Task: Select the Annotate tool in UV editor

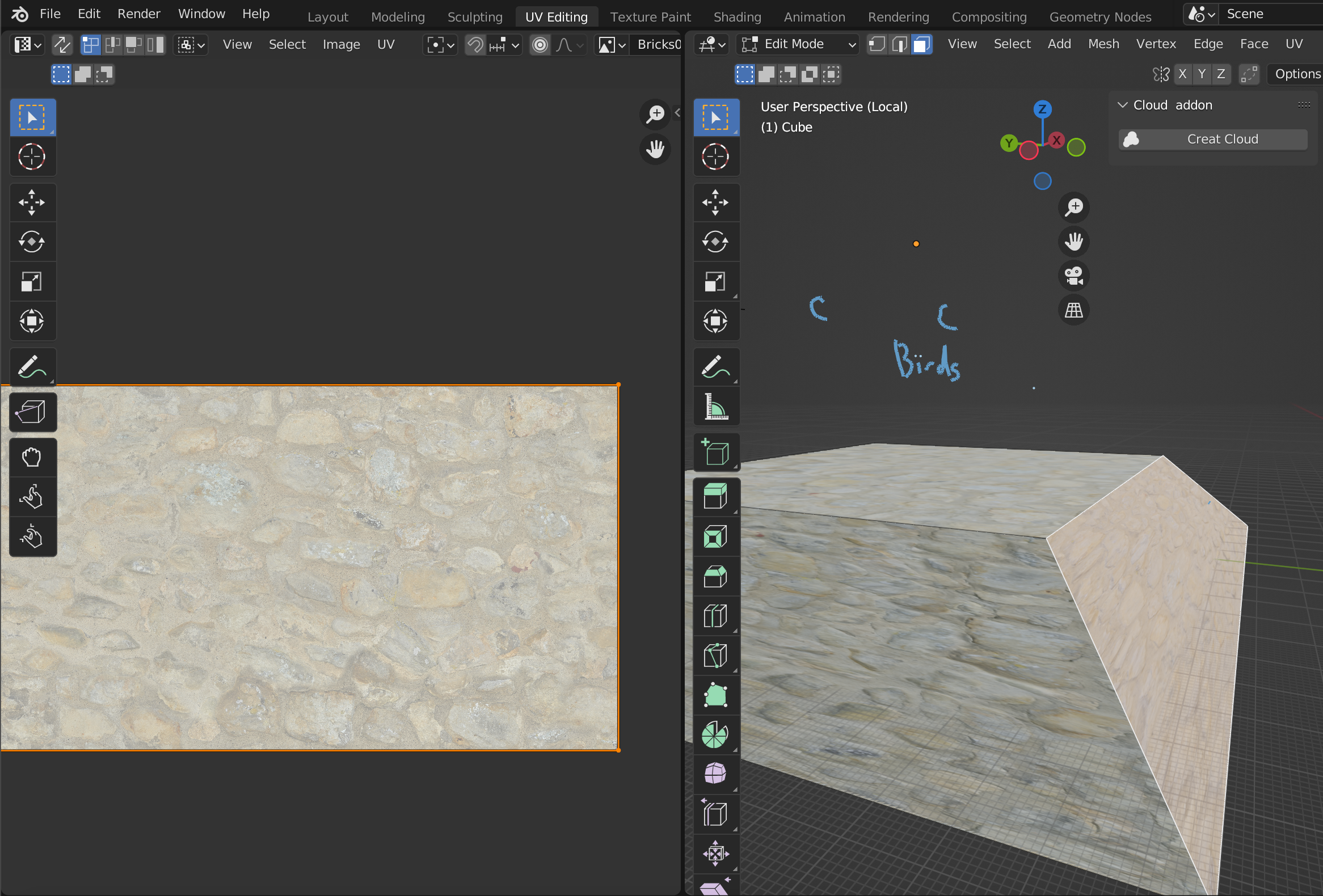Action: [x=32, y=367]
